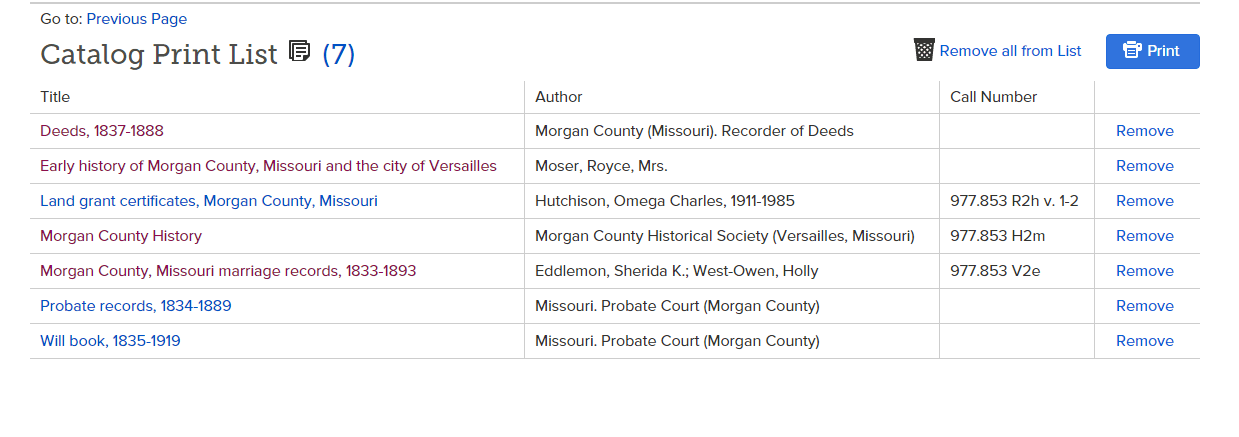Screen dimensions: 1239x437
Task: Click the printer icon on Print button
Action: [1132, 51]
